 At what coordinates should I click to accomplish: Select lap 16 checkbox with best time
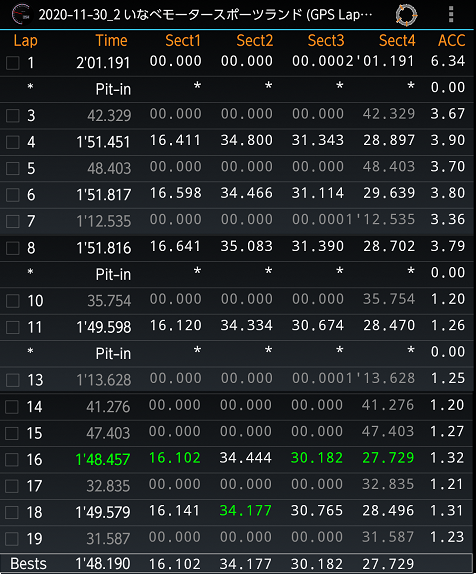[x=12, y=460]
